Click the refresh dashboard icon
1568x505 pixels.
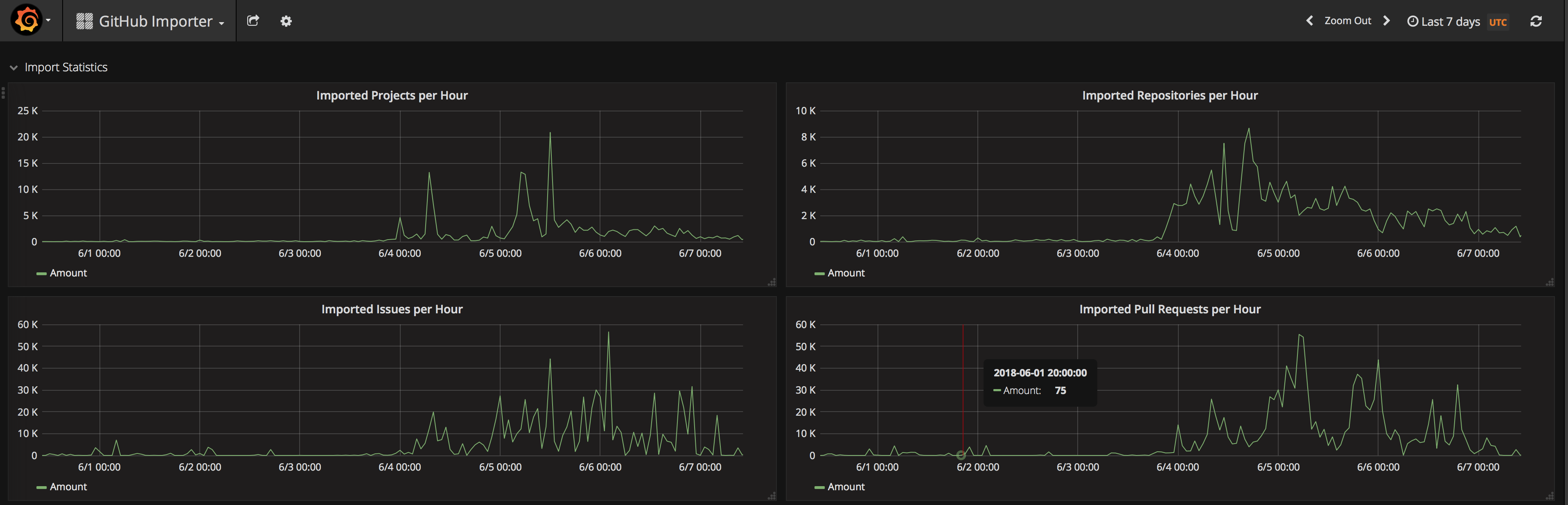1536,21
